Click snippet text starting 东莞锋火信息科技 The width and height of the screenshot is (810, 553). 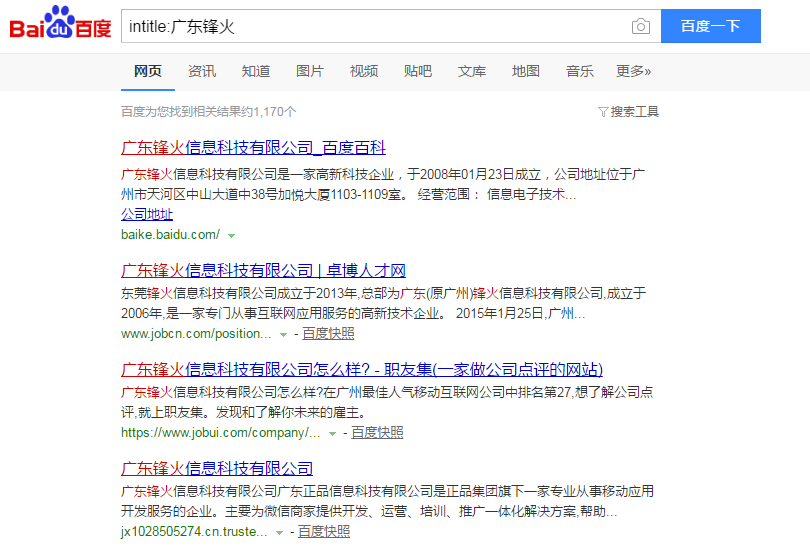(383, 303)
